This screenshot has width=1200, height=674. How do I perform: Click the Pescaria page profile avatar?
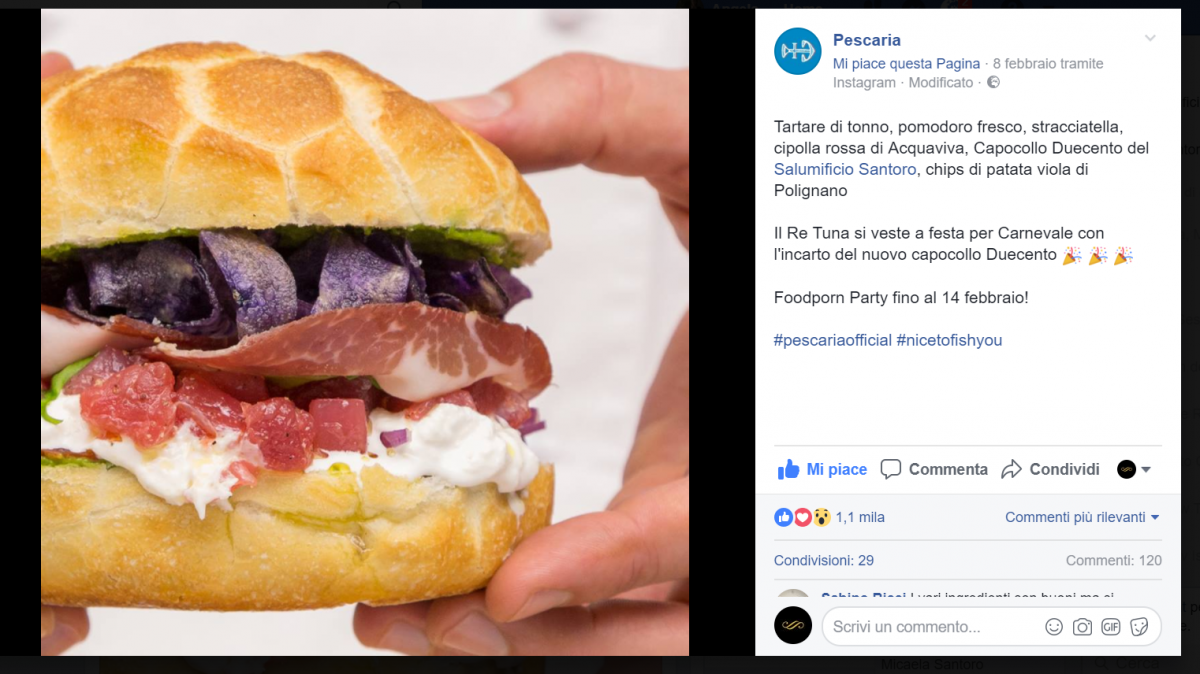tap(798, 51)
